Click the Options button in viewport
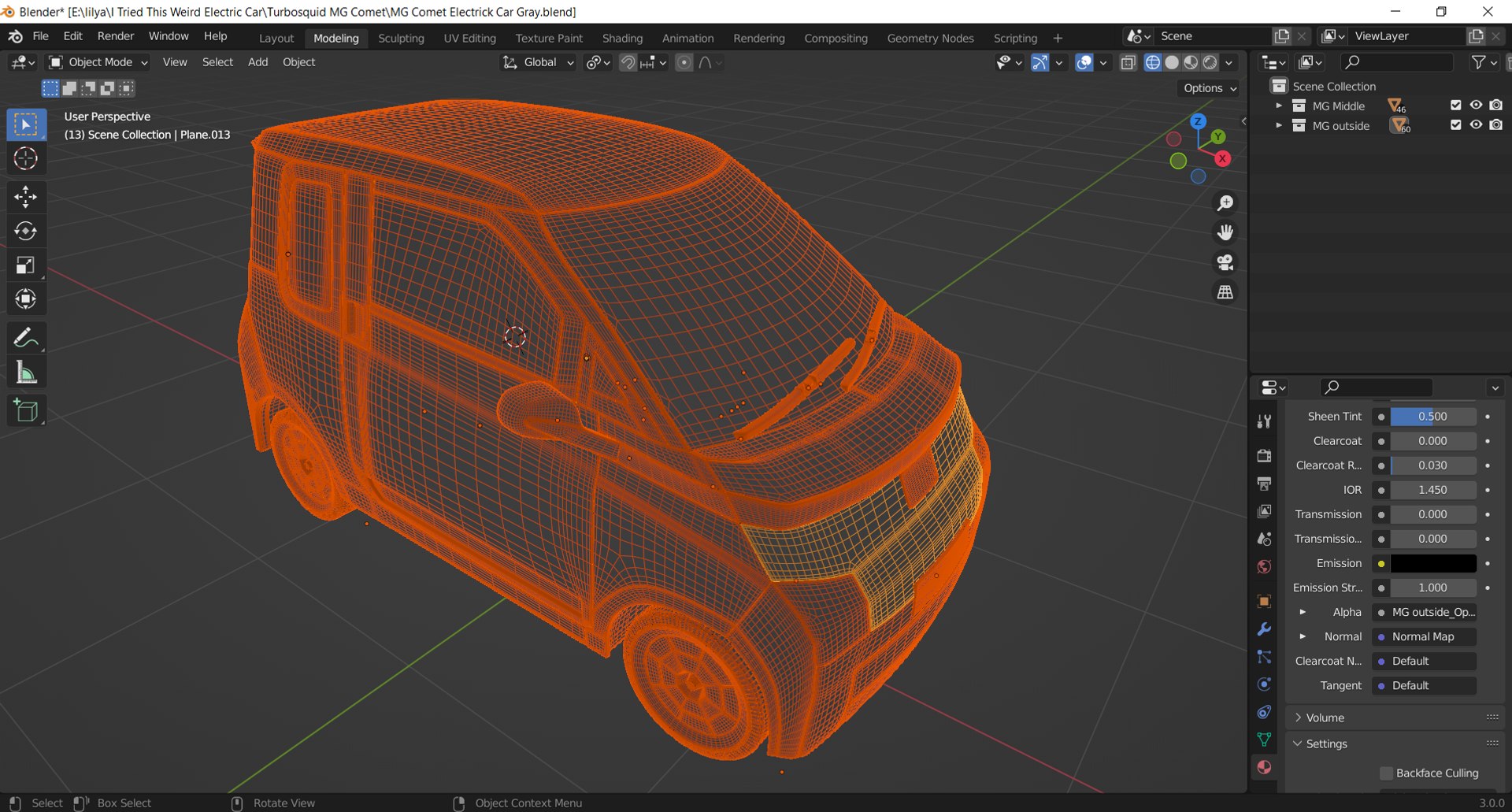This screenshot has height=812, width=1512. 1209,88
